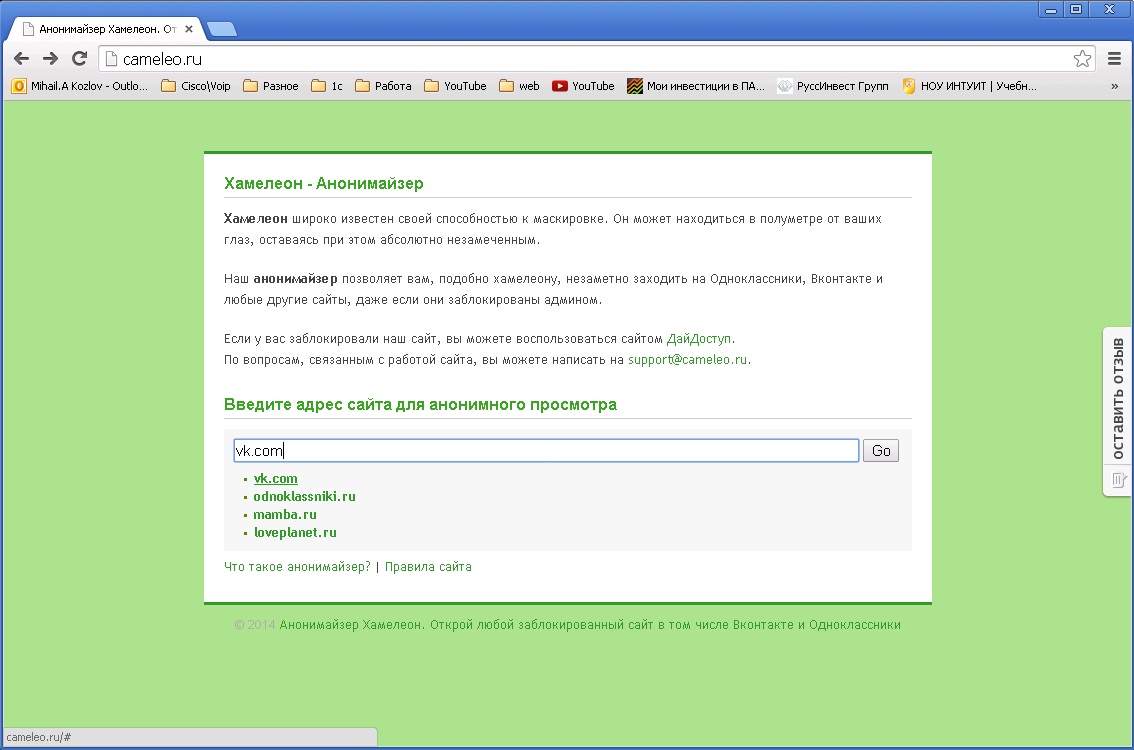Bookmark this page with the star icon
The width and height of the screenshot is (1134, 750).
click(x=1082, y=59)
